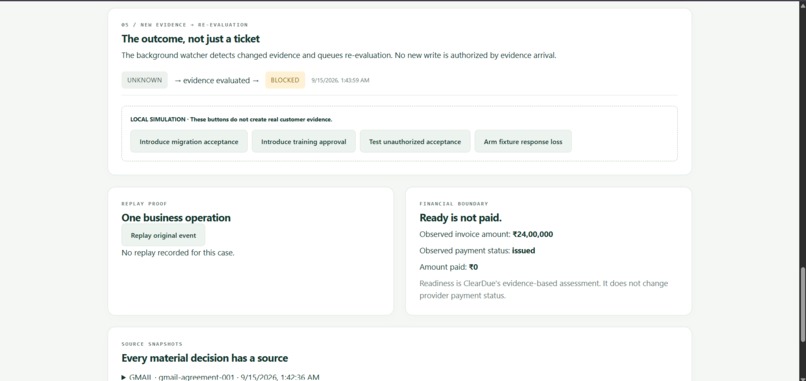
Task: Click the ClearDue readiness disclaimer text
Action: pos(544,289)
